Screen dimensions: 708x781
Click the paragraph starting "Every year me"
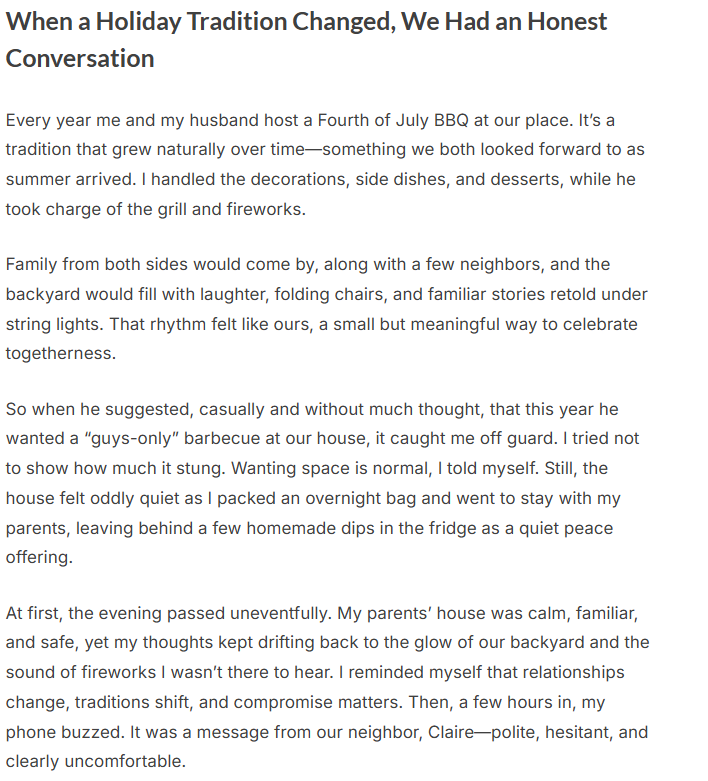point(320,165)
